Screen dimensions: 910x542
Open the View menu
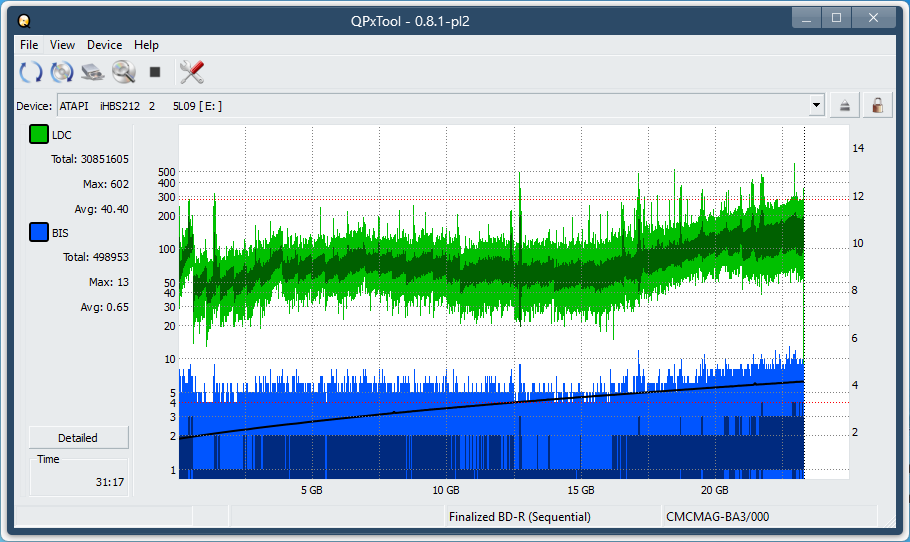click(x=62, y=45)
